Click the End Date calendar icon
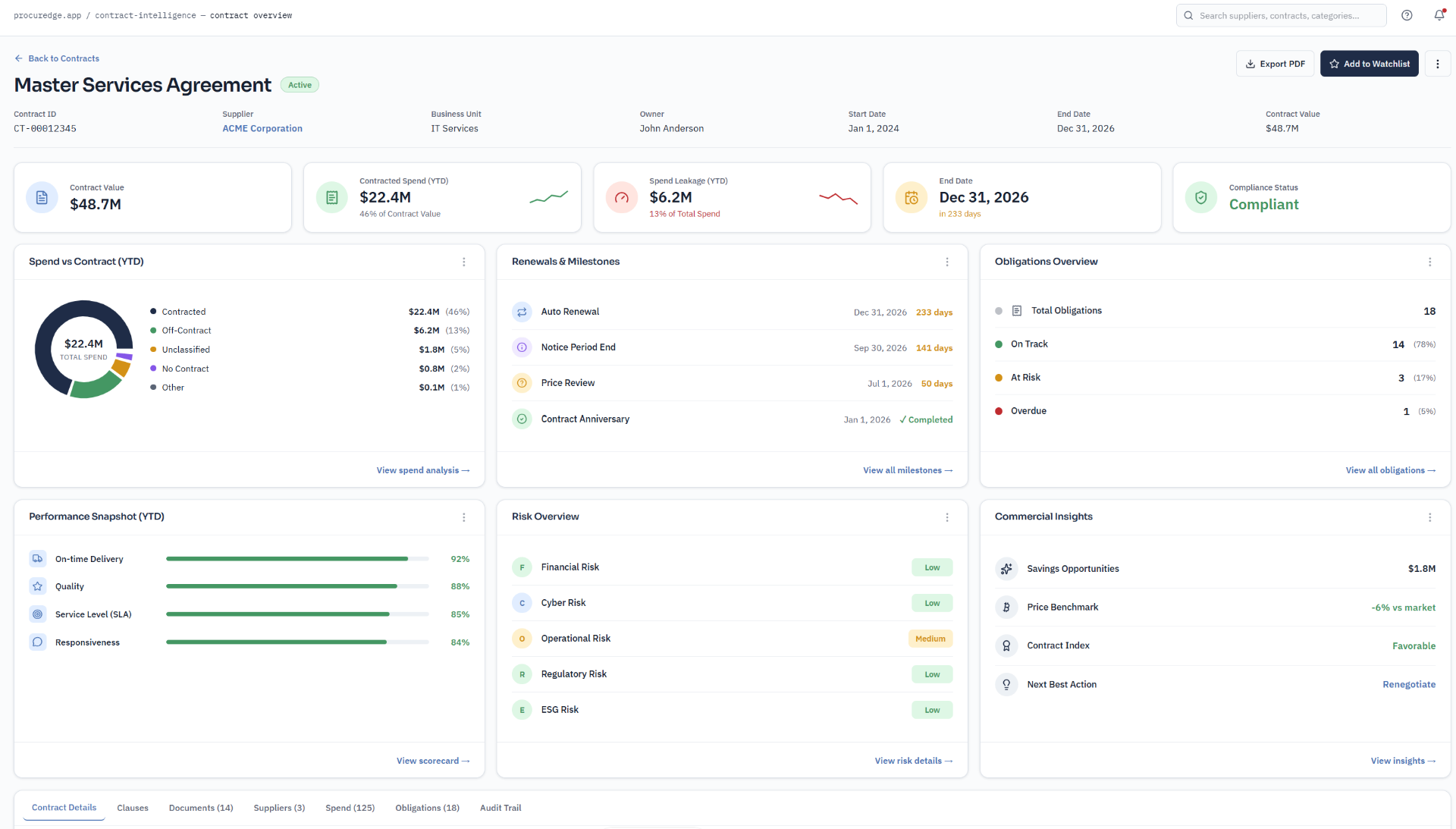Image resolution: width=1456 pixels, height=829 pixels. pyautogui.click(x=911, y=197)
